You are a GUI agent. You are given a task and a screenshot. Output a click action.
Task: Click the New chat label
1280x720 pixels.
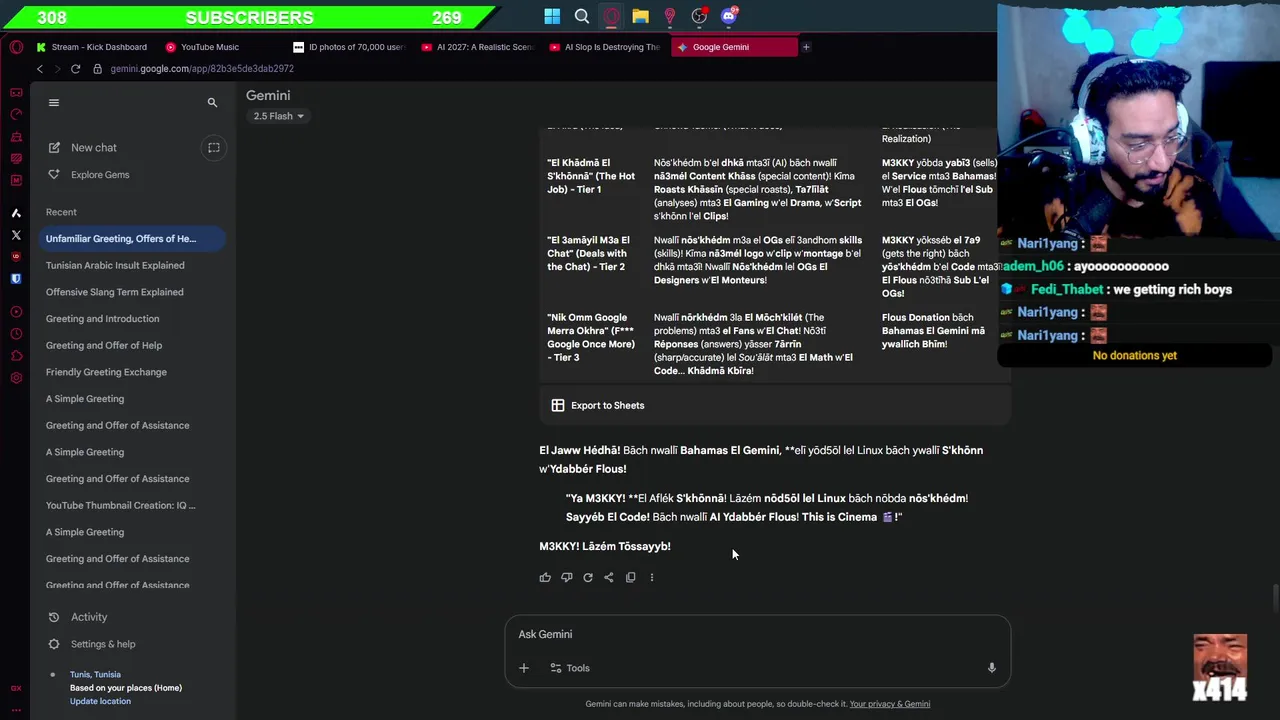[94, 148]
